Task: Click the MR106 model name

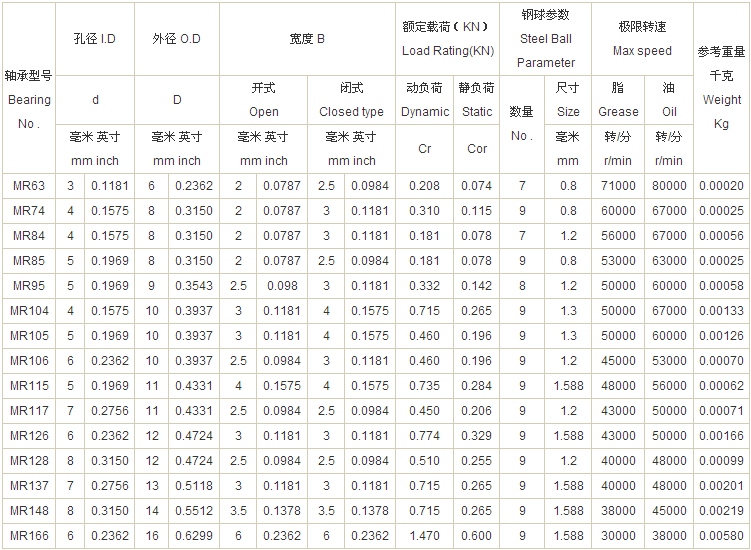Action: [29, 361]
